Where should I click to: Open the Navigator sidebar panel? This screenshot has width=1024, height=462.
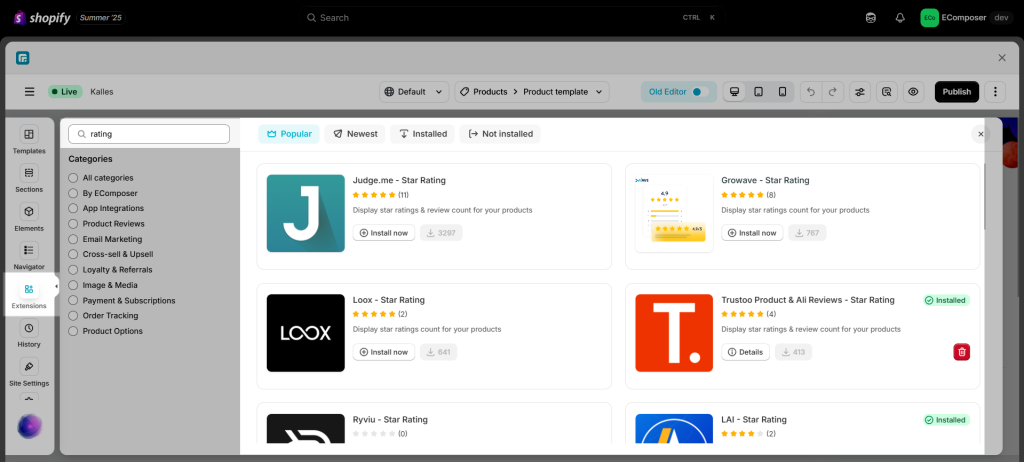click(29, 256)
